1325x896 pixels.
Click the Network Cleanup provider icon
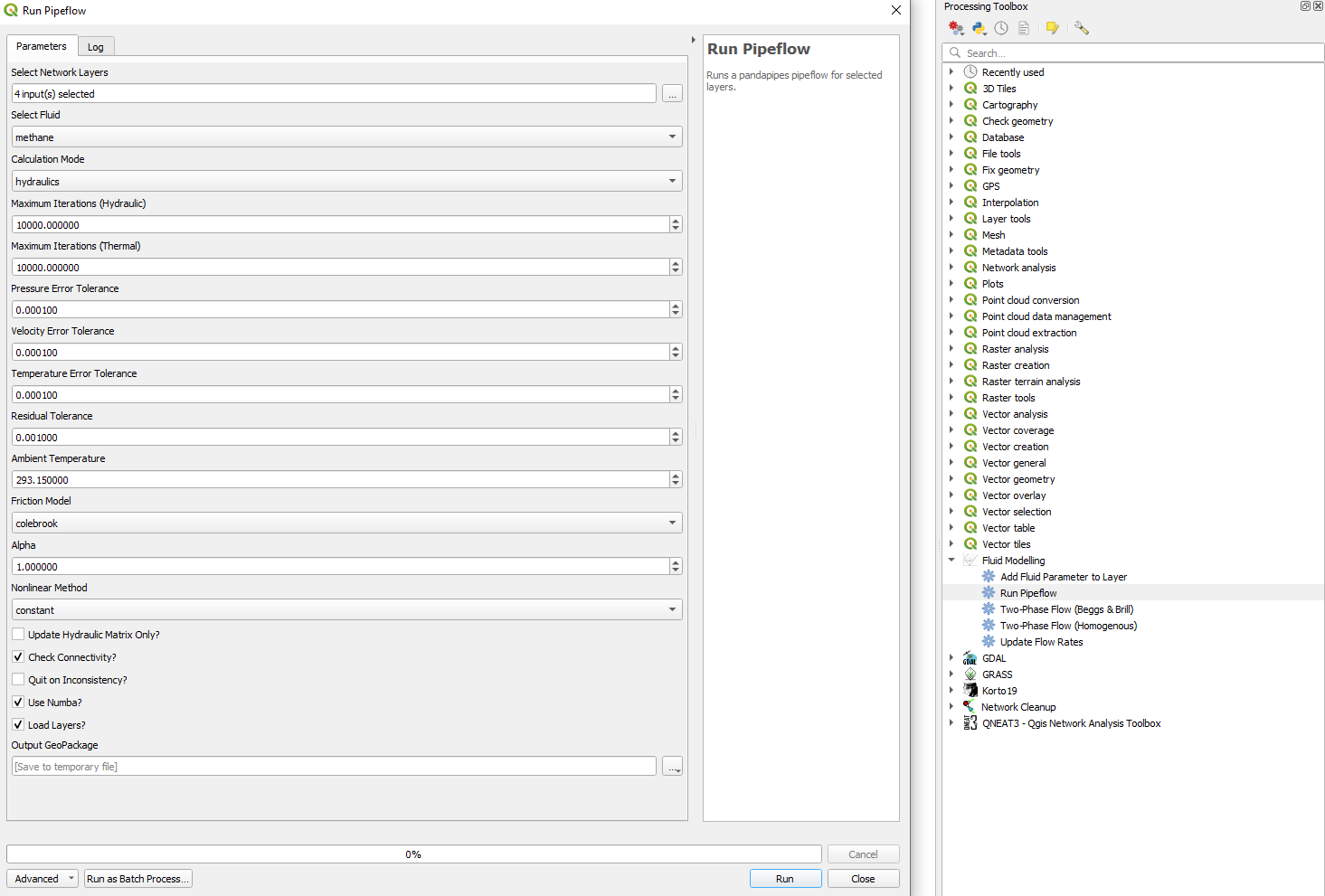click(970, 707)
